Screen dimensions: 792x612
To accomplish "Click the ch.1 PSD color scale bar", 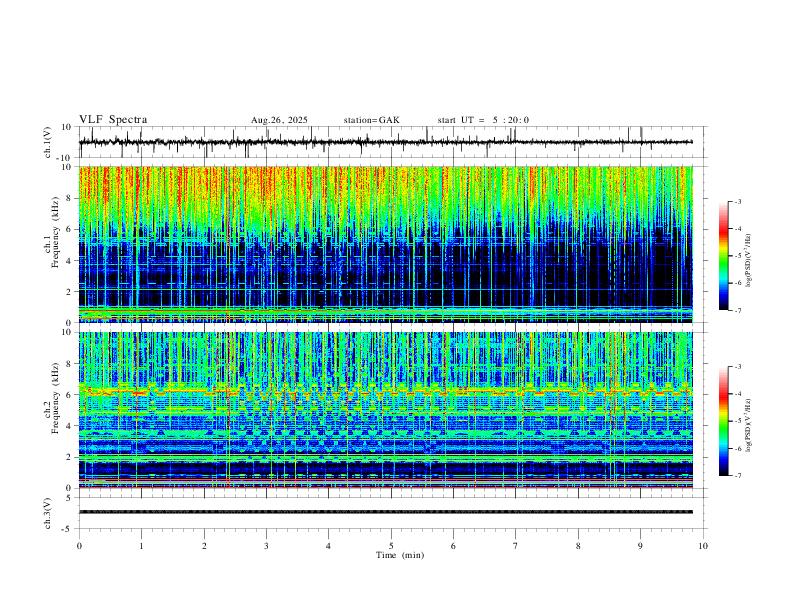I will [x=723, y=256].
